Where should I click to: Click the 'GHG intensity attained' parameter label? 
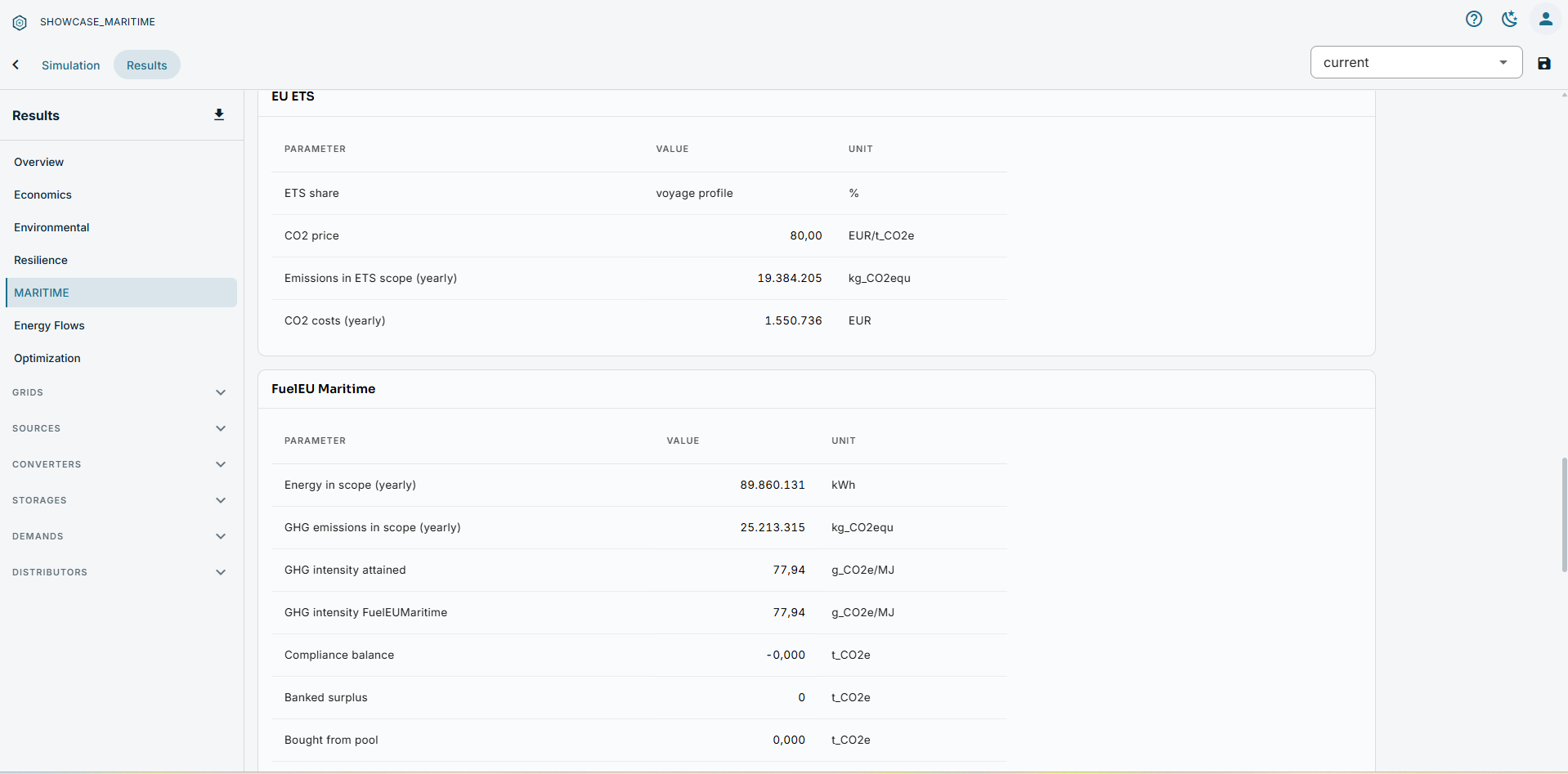[x=345, y=570]
